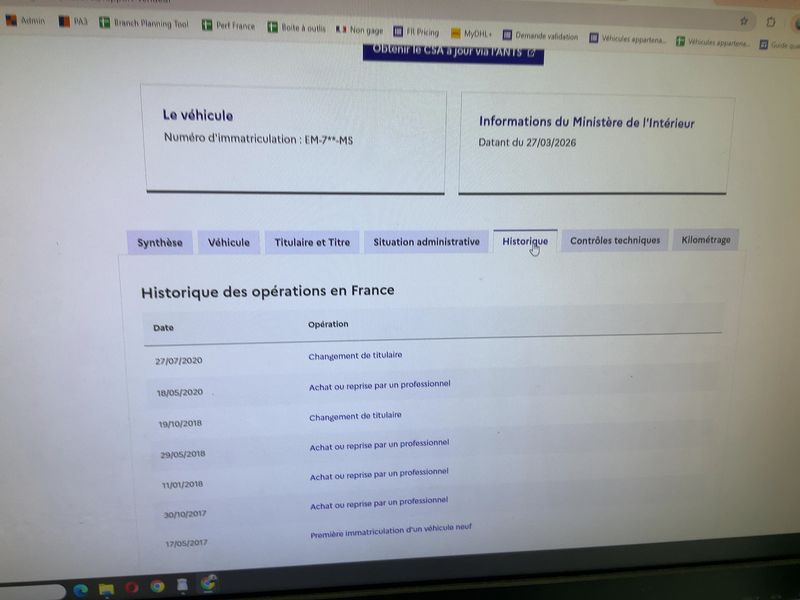Select the date 19/10/2018

(180, 423)
